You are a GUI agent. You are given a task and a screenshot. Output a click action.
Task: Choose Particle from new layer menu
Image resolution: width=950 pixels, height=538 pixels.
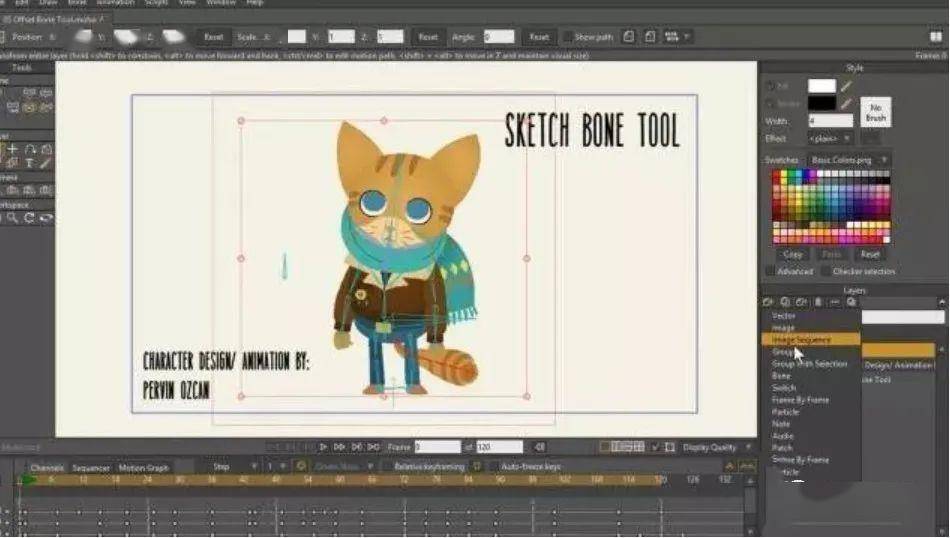[x=786, y=412]
